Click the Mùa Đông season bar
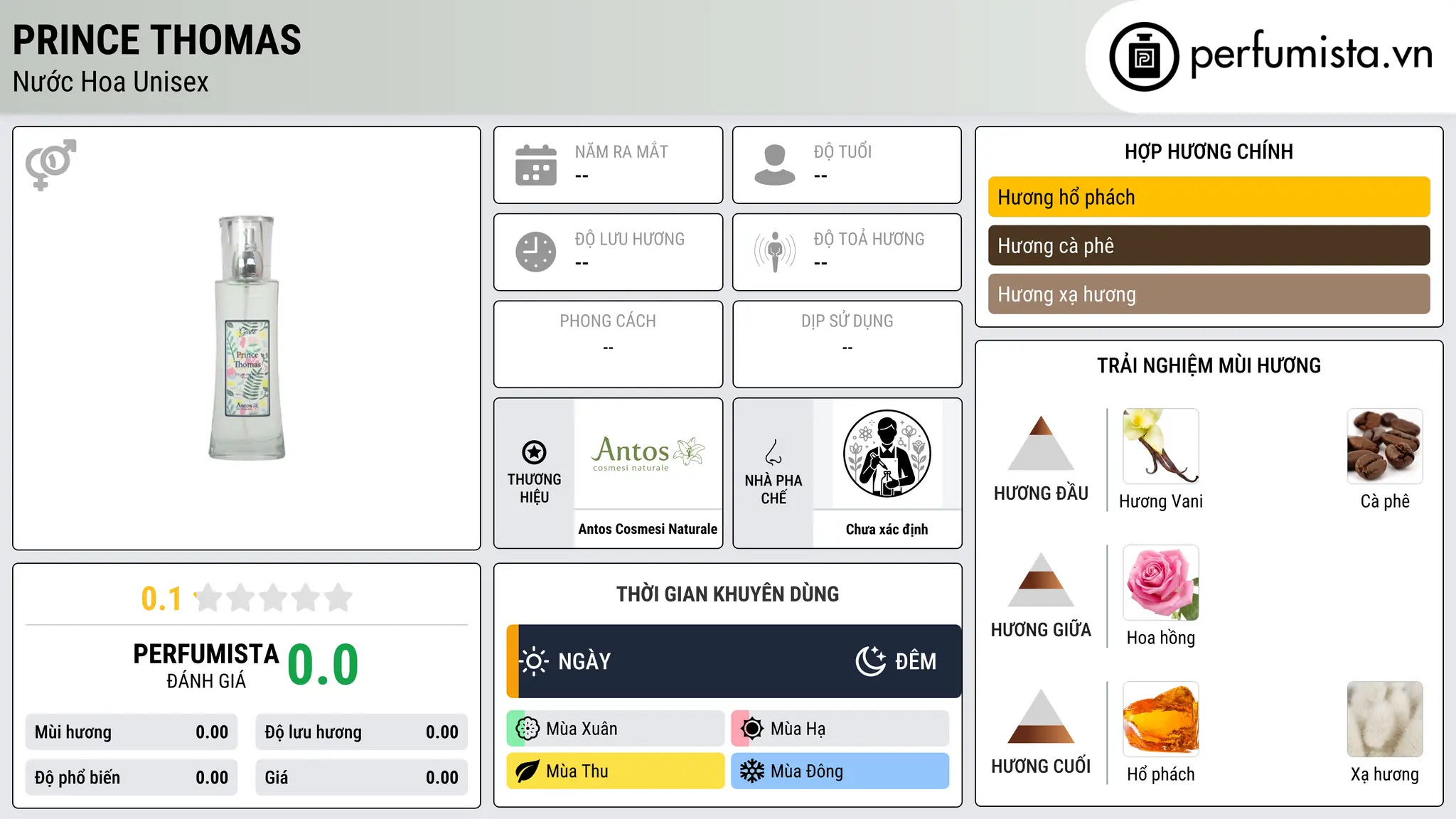Screen dimensions: 1456x819 click(840, 771)
